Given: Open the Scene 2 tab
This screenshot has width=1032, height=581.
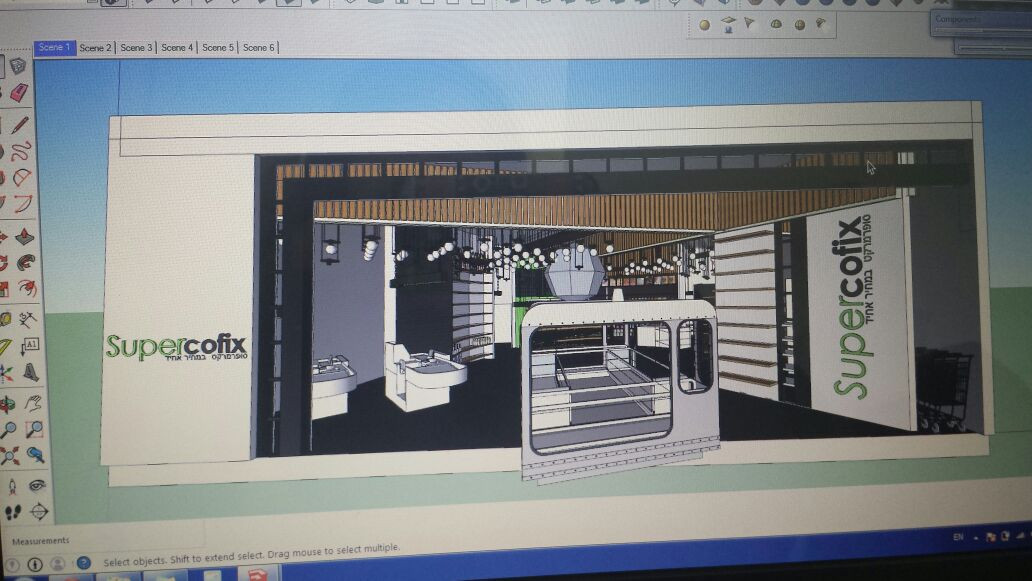Looking at the screenshot, I should (x=95, y=47).
